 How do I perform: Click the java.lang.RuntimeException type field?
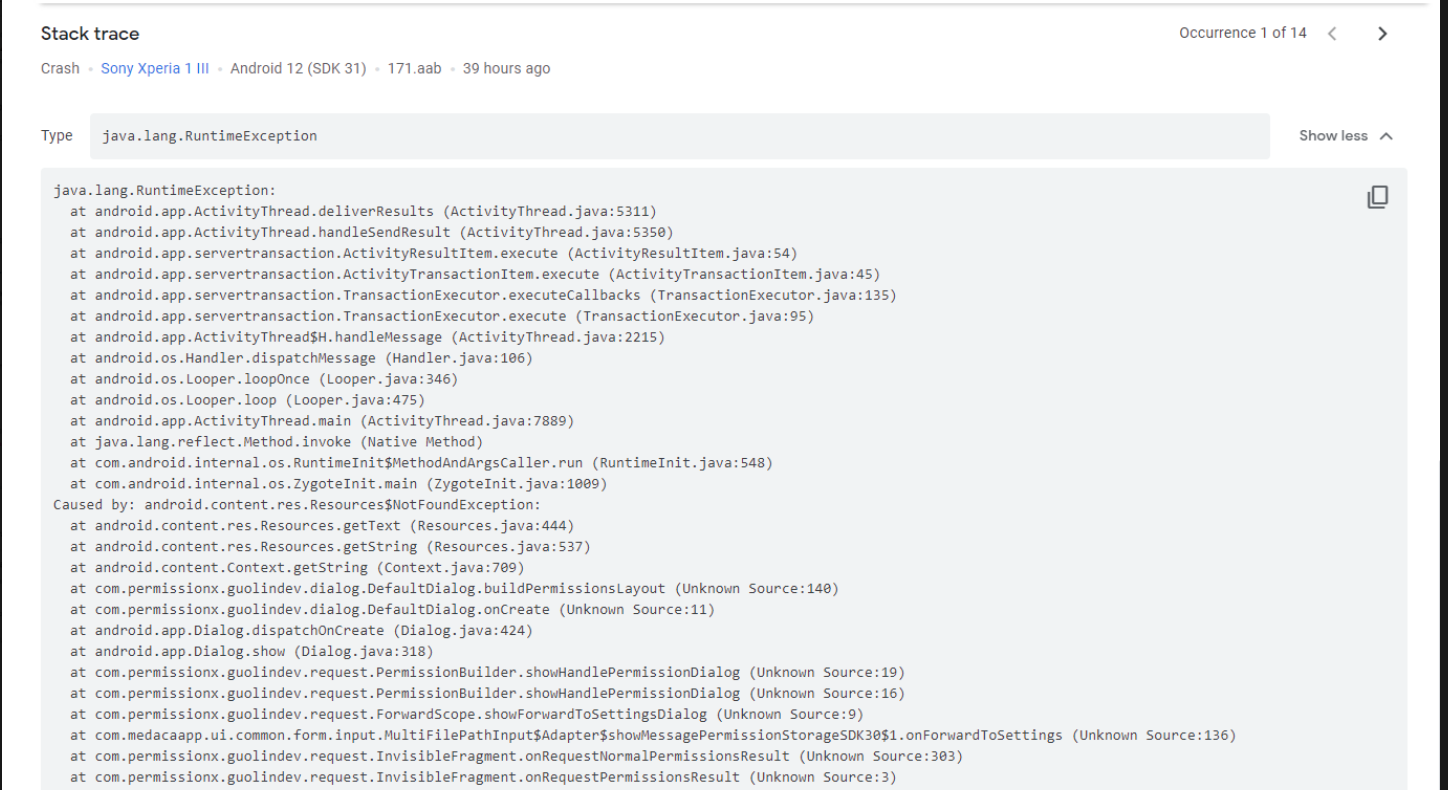pyautogui.click(x=209, y=135)
